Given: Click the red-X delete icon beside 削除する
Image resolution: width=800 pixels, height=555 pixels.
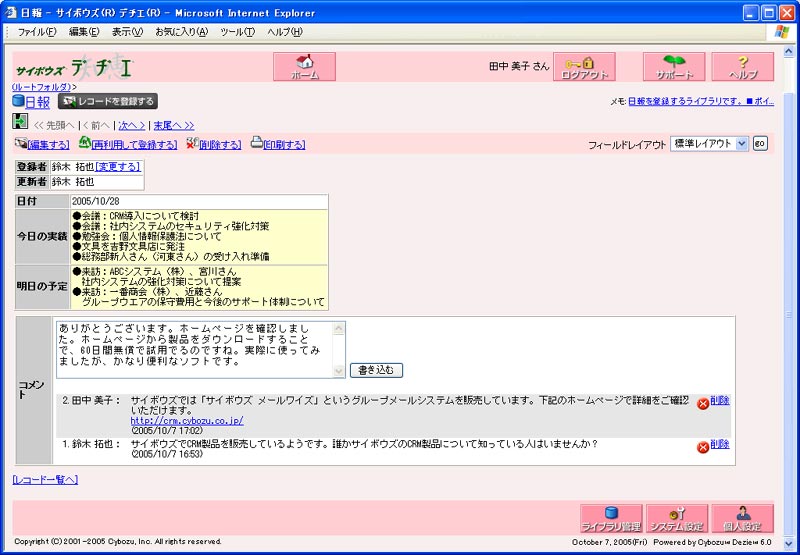Looking at the screenshot, I should click(192, 143).
